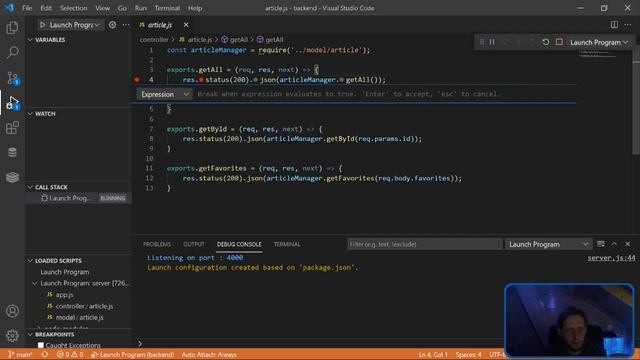Clear the debug console
Image resolution: width=640 pixels, height=360 pixels.
click(600, 244)
